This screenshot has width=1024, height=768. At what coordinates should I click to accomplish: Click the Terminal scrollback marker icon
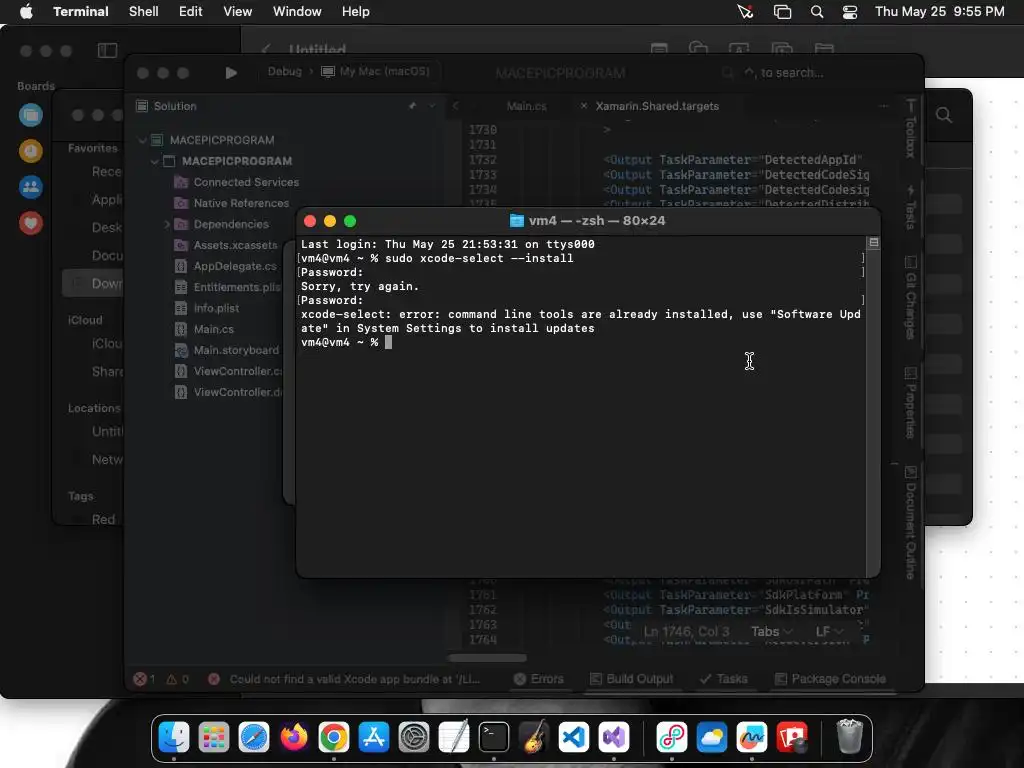(x=874, y=242)
